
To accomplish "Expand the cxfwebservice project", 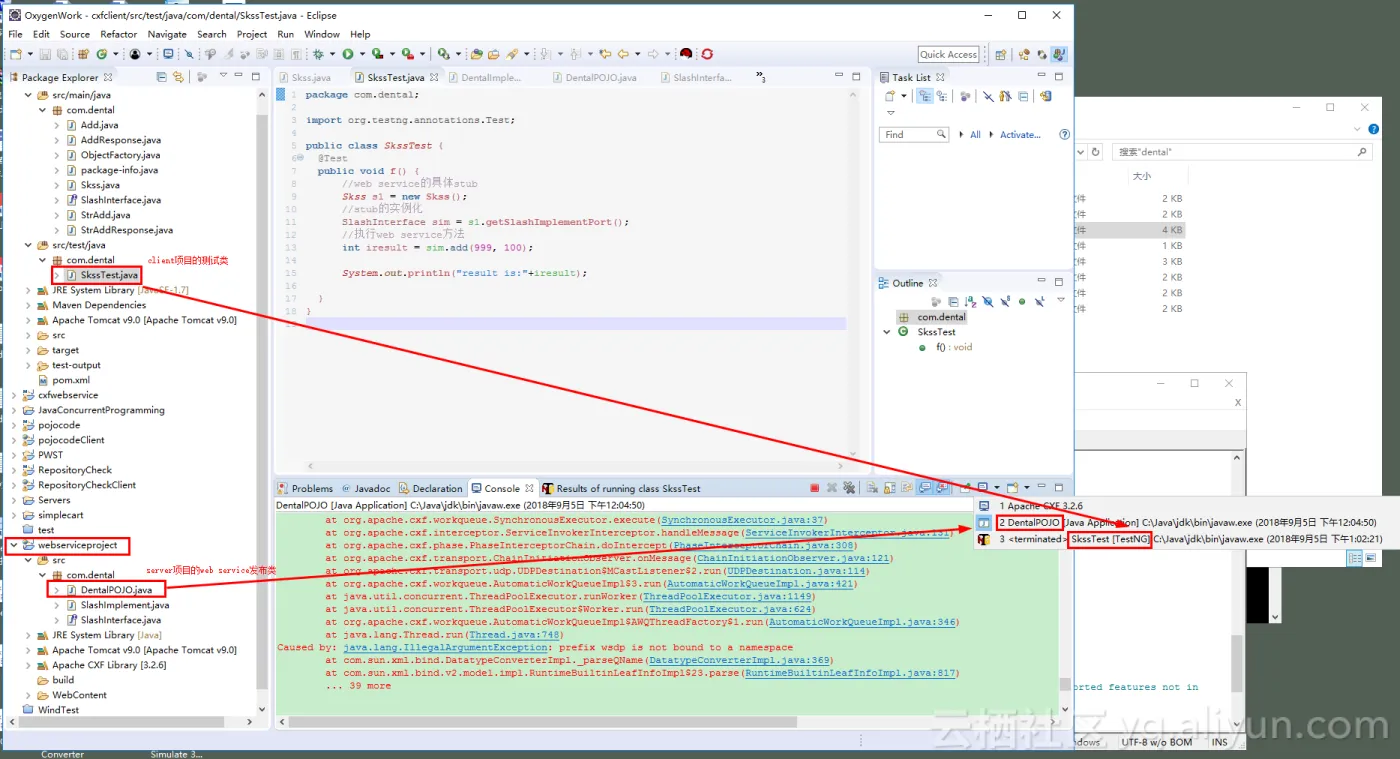I will tap(14, 395).
